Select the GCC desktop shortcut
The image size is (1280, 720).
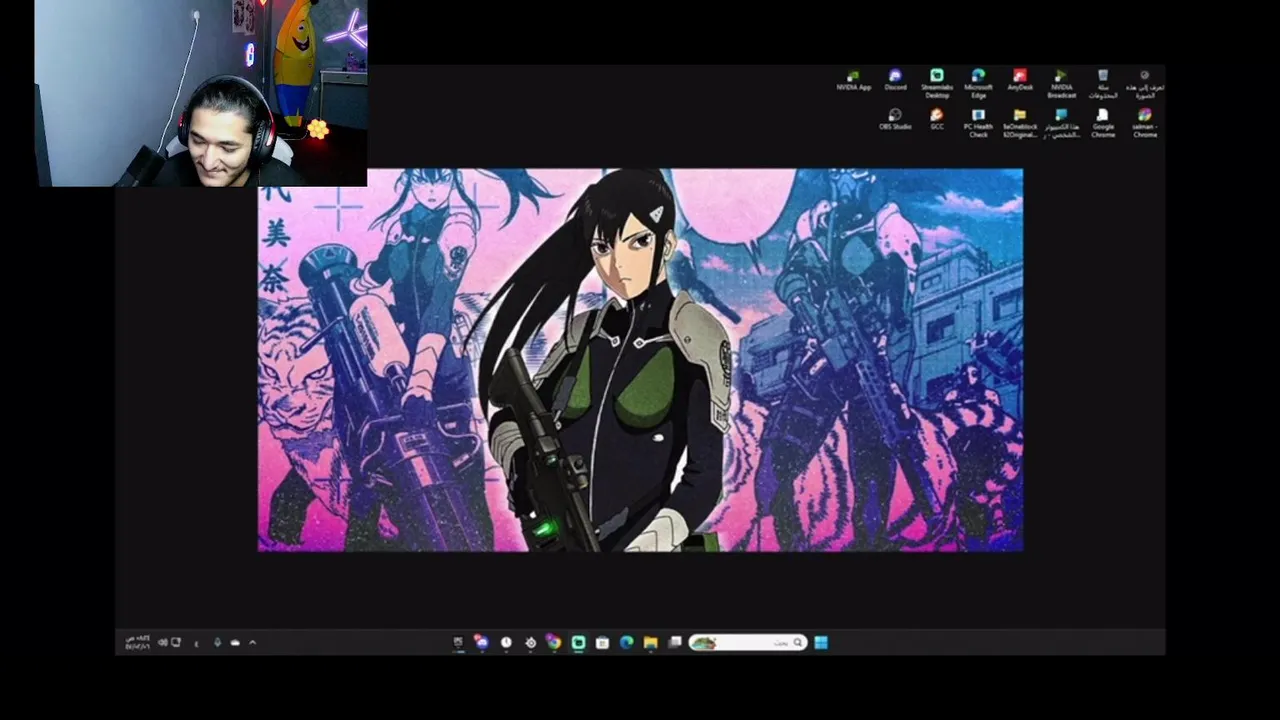click(937, 120)
